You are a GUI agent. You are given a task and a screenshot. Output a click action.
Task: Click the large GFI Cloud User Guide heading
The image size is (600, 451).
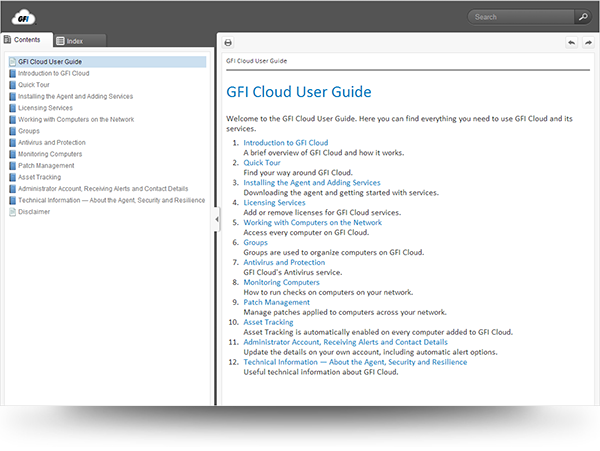(299, 92)
